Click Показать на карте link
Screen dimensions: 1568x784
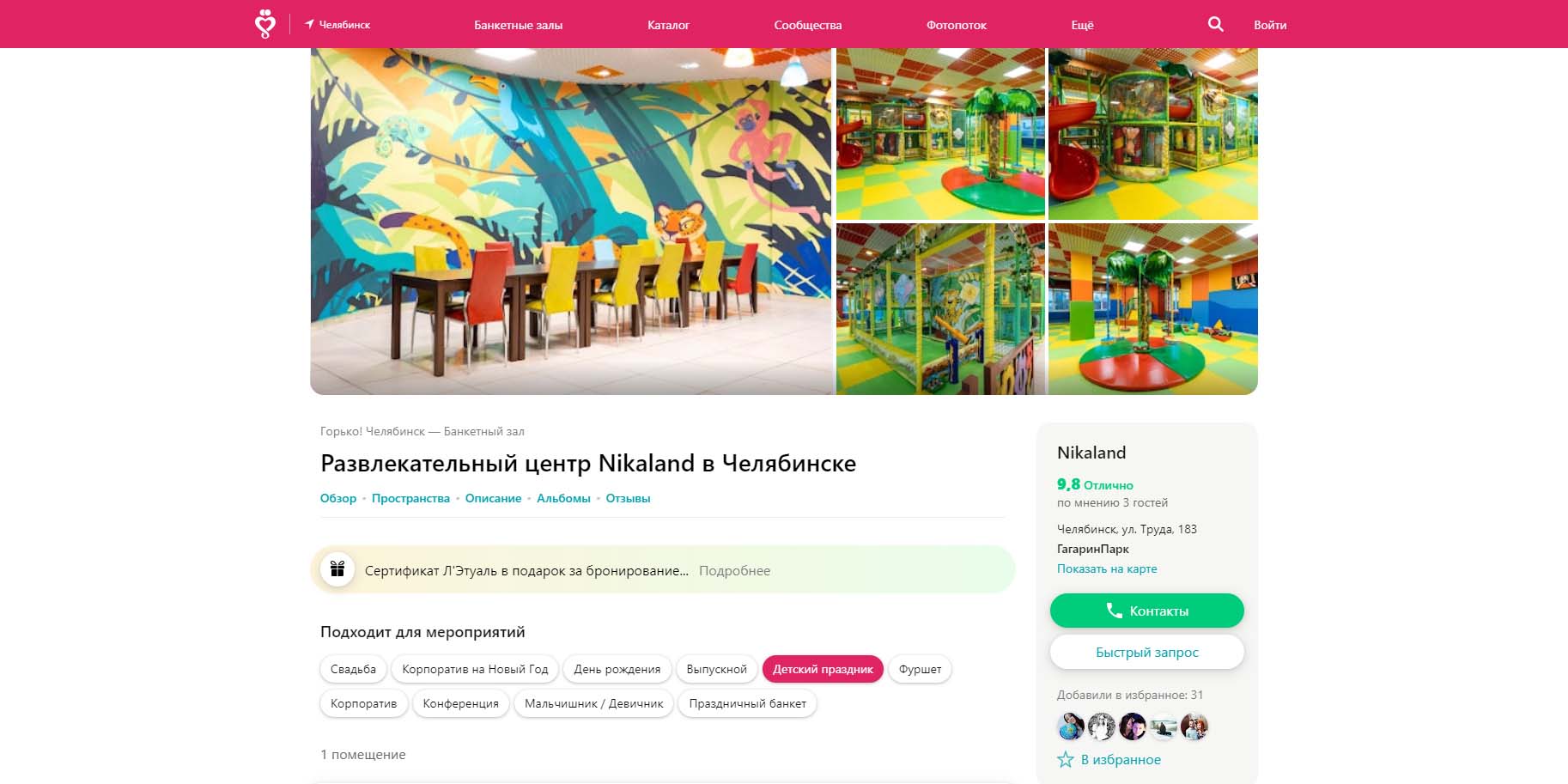pyautogui.click(x=1107, y=568)
